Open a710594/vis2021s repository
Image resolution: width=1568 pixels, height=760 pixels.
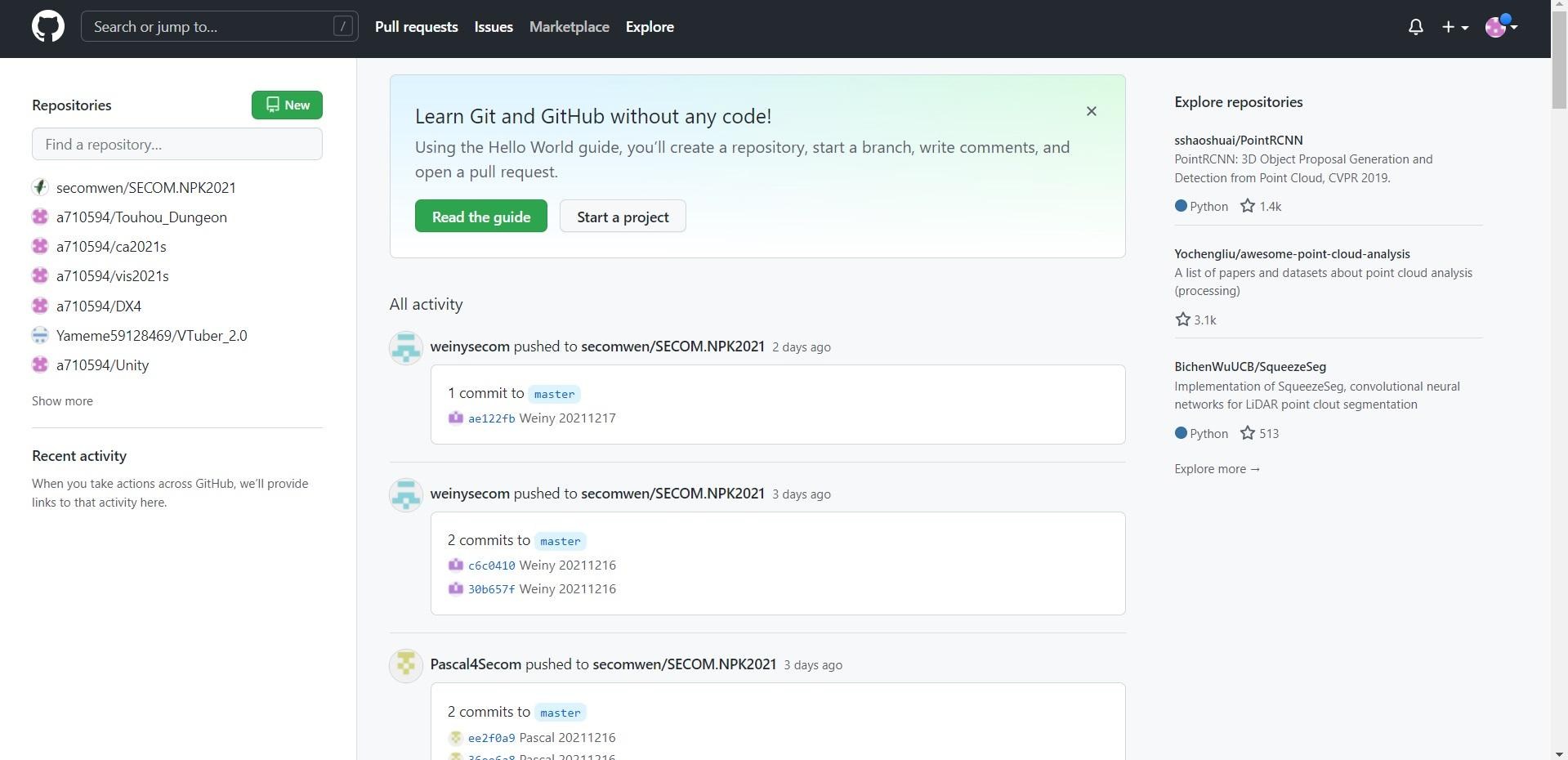(x=113, y=276)
